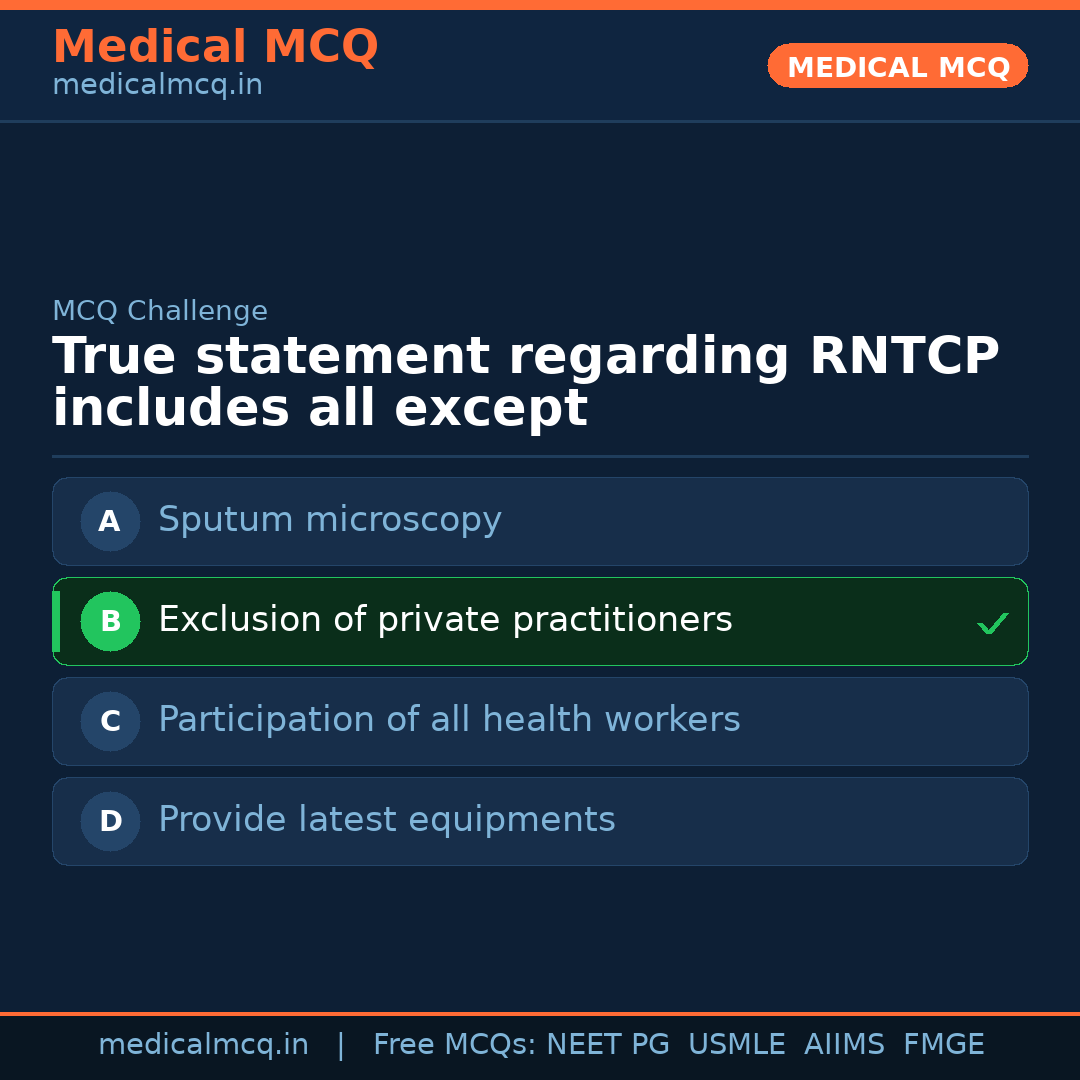Screen dimensions: 1080x1080
Task: Click the green checkmark on option B
Action: (992, 624)
